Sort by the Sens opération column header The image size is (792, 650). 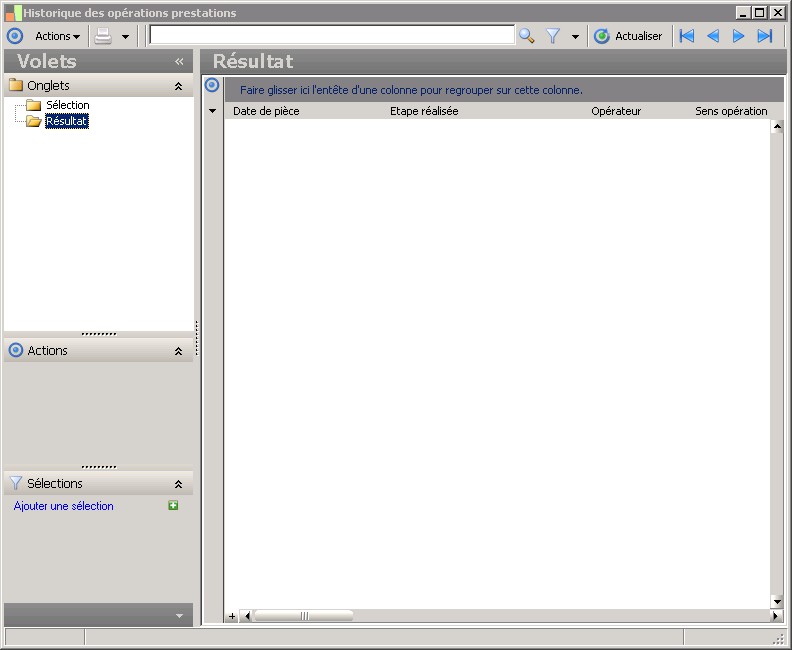point(731,111)
